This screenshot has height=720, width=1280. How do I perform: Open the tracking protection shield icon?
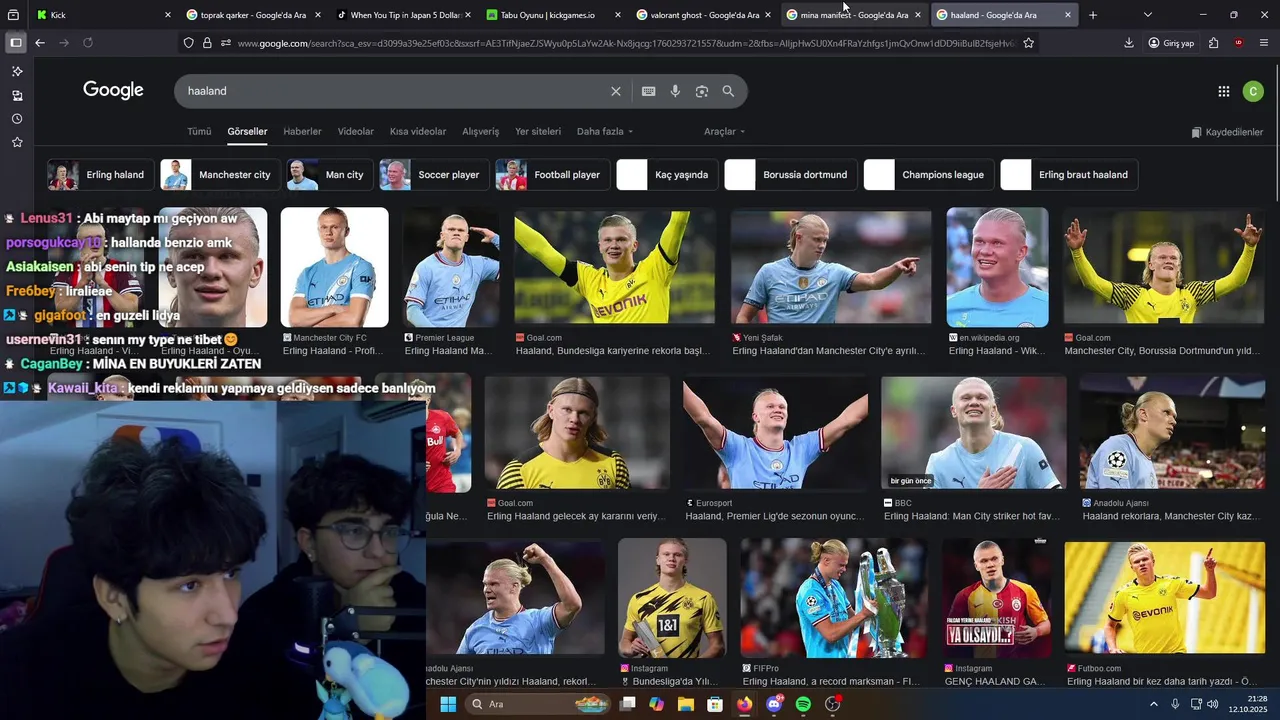coord(188,43)
